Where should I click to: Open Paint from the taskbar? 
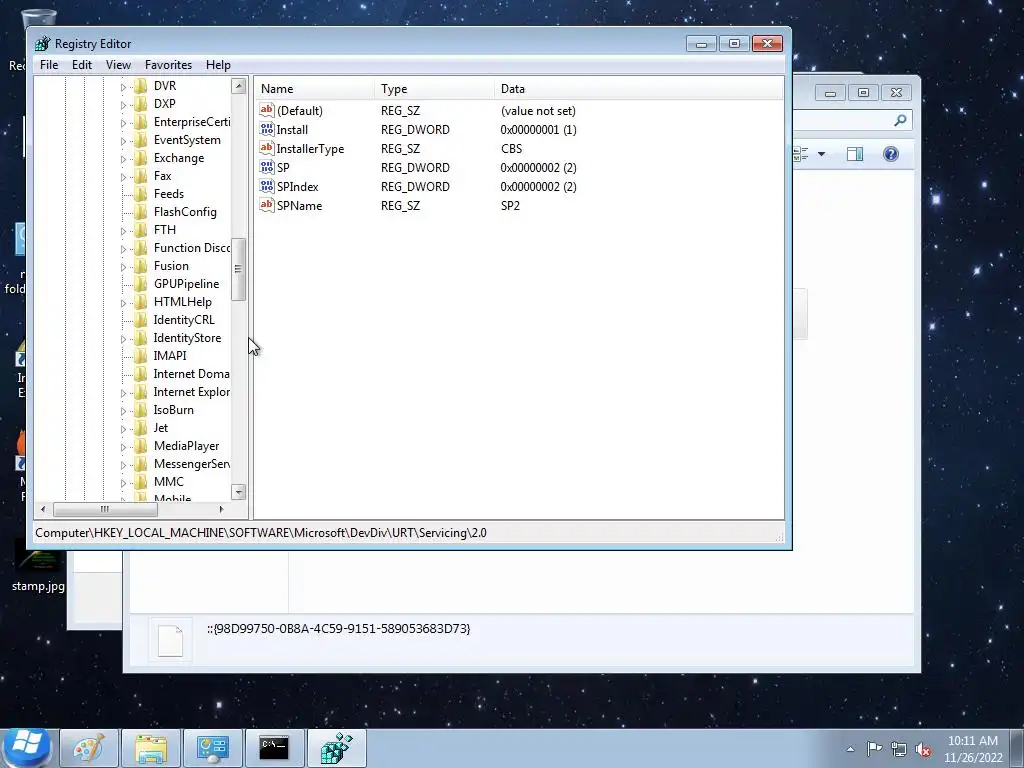click(89, 748)
